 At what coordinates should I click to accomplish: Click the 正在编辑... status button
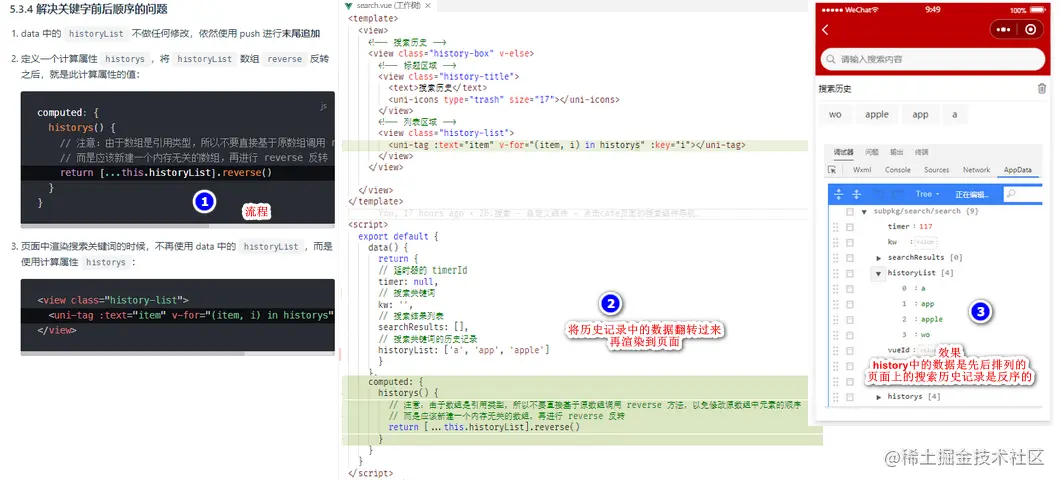[972, 194]
